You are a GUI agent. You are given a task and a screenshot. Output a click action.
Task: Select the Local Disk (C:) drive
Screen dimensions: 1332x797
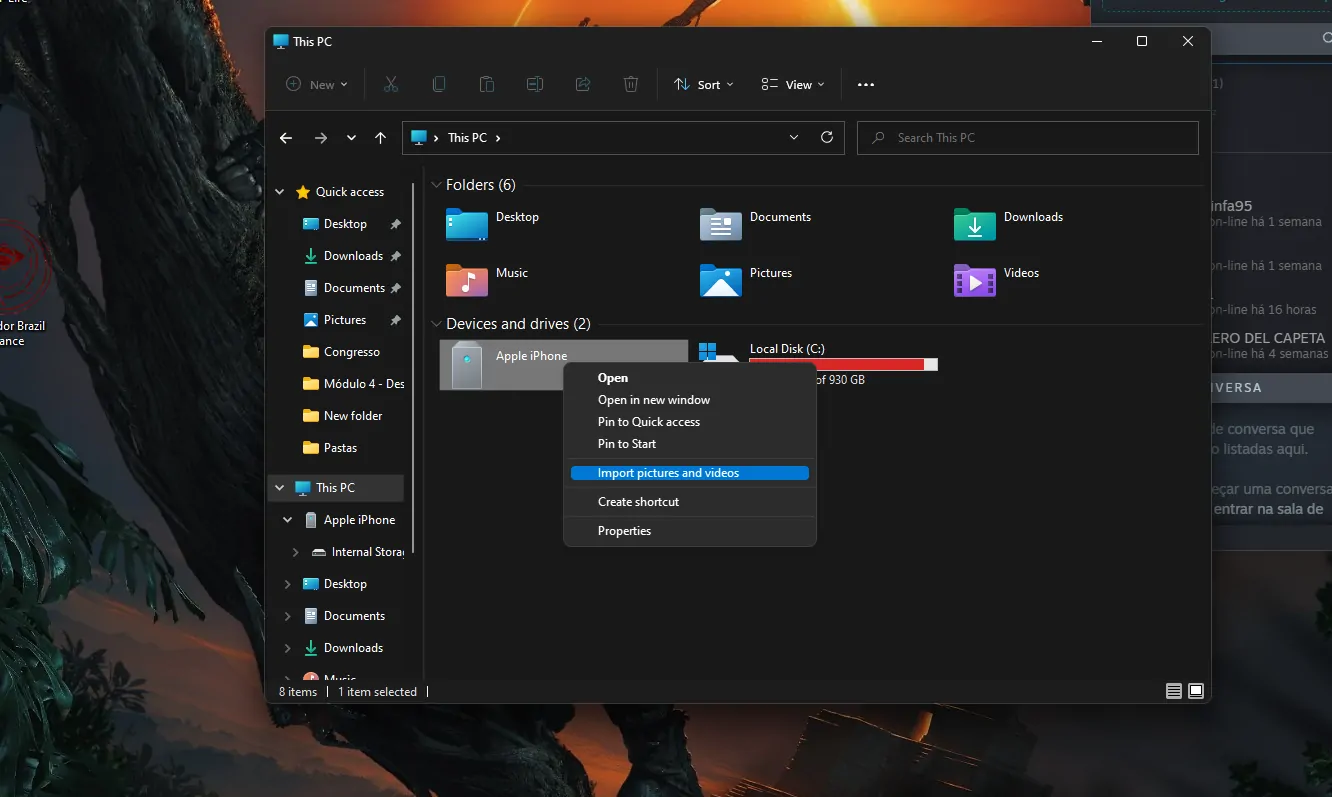[817, 364]
